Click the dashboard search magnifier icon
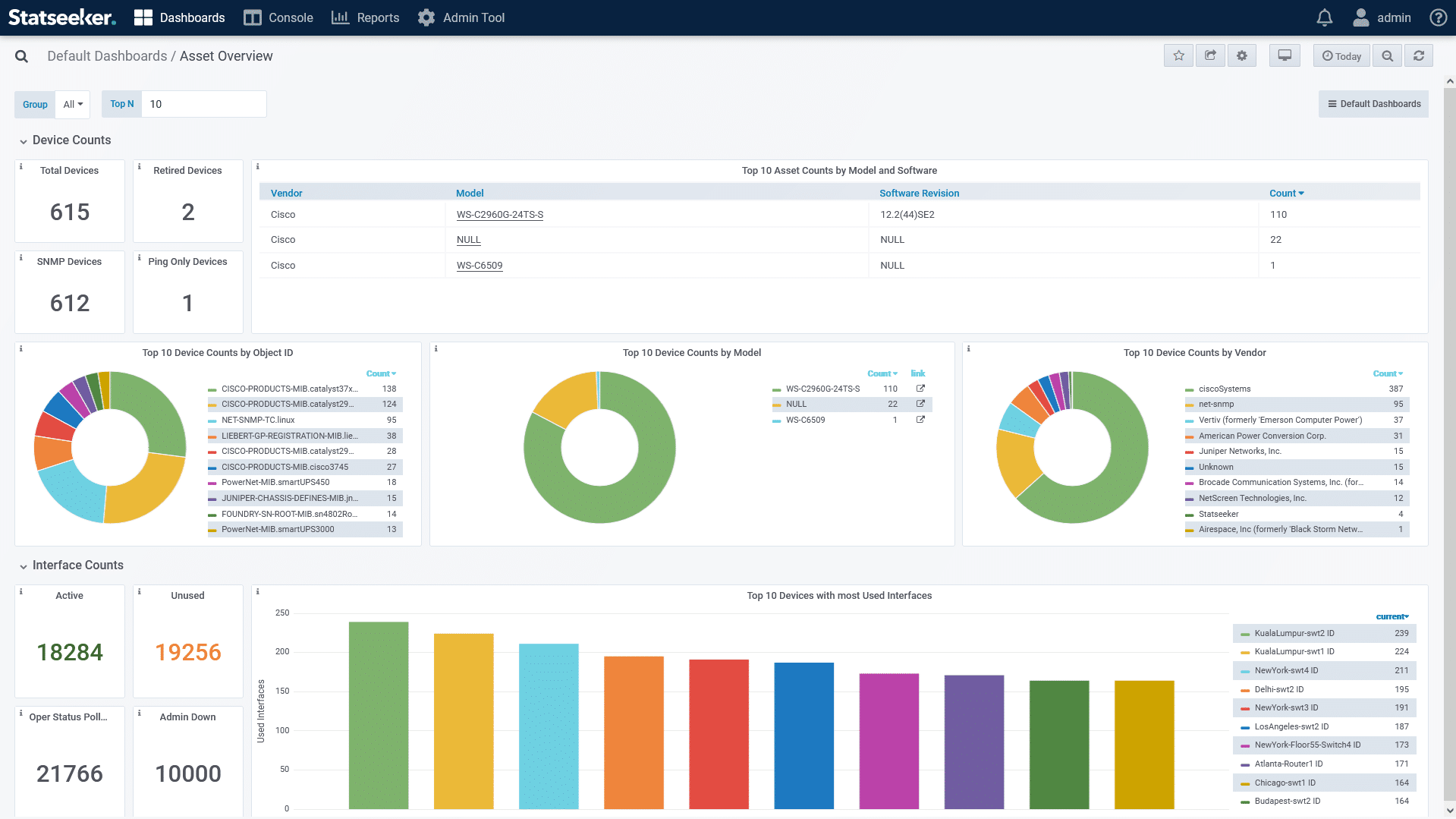1456x819 pixels. point(21,56)
